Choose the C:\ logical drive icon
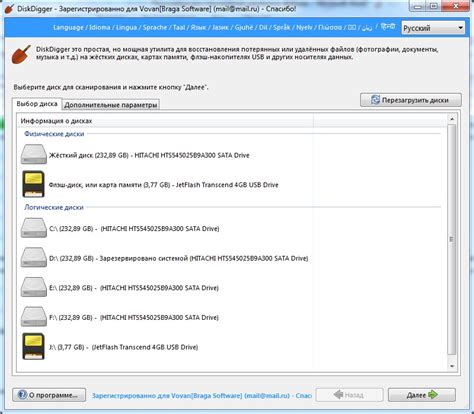 (x=34, y=228)
